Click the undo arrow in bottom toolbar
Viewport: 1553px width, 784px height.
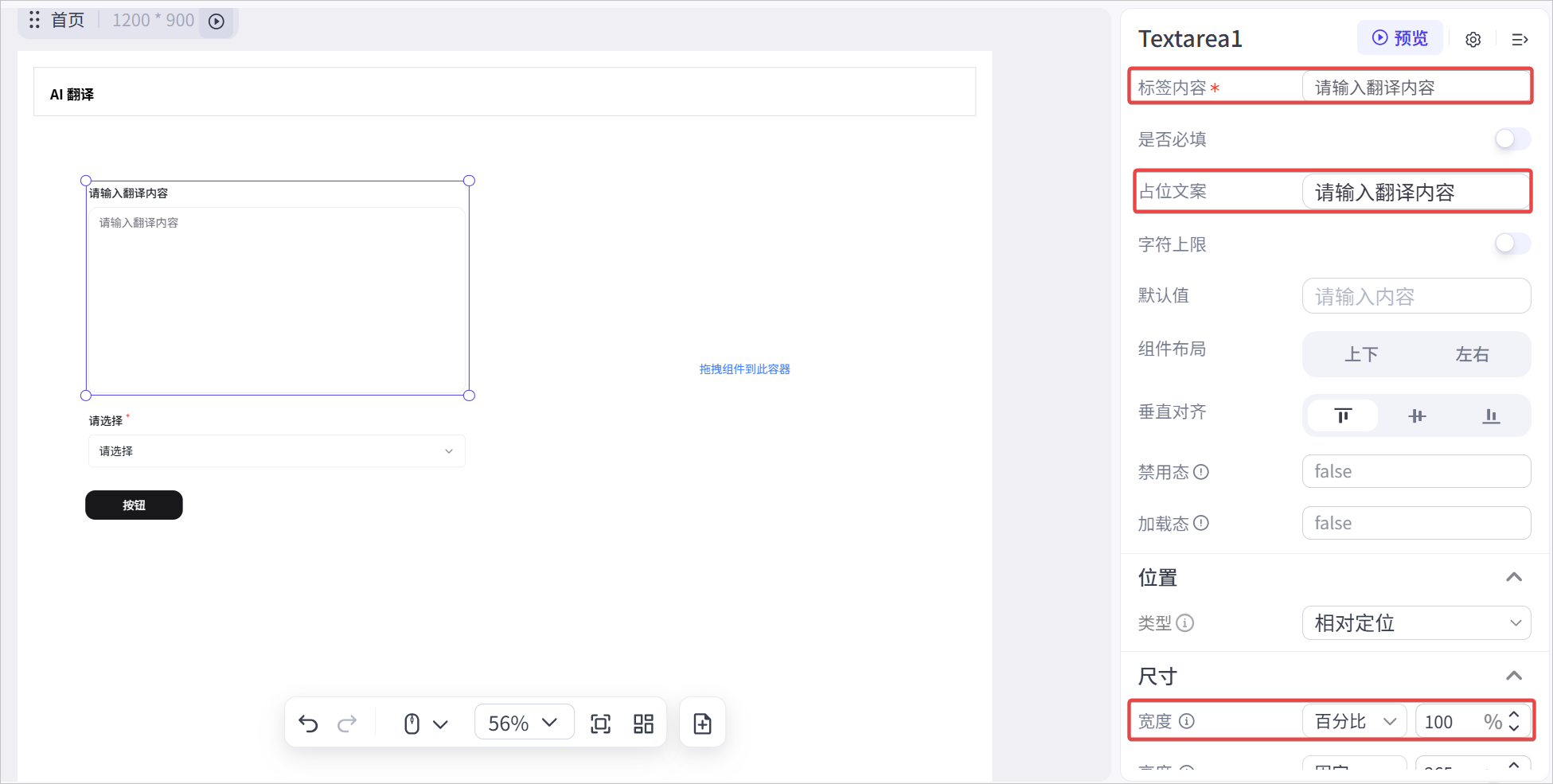click(x=308, y=724)
